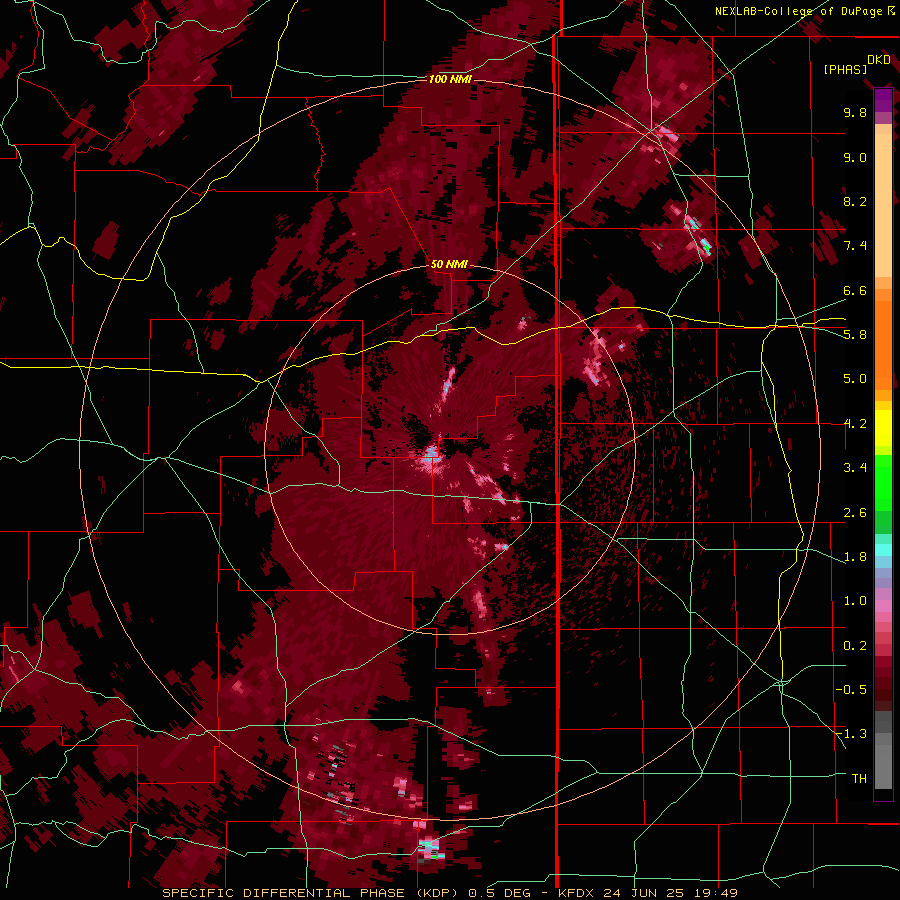Image resolution: width=900 pixels, height=900 pixels.
Task: Click the 50 NMI range ring label
Action: point(449,264)
